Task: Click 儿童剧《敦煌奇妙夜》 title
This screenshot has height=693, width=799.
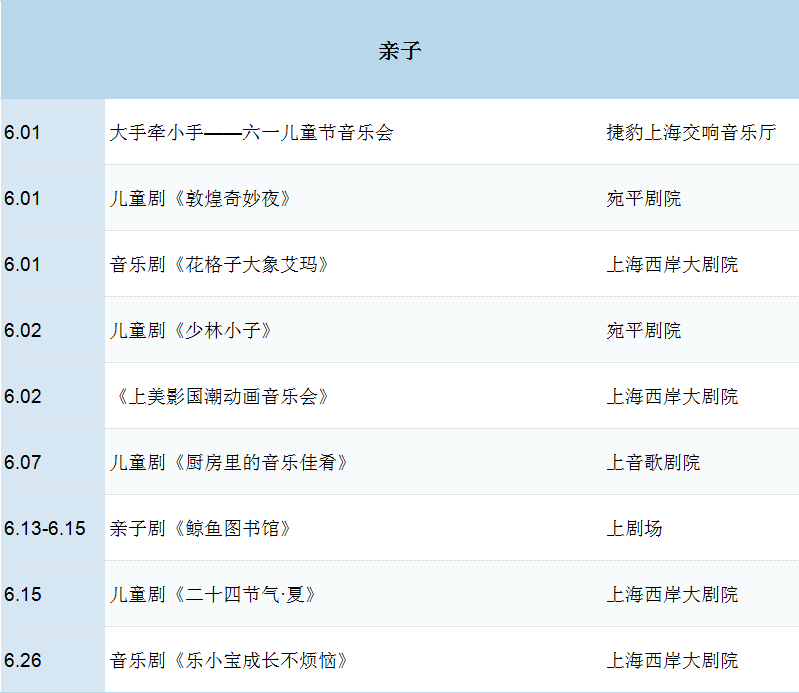Action: [x=200, y=198]
